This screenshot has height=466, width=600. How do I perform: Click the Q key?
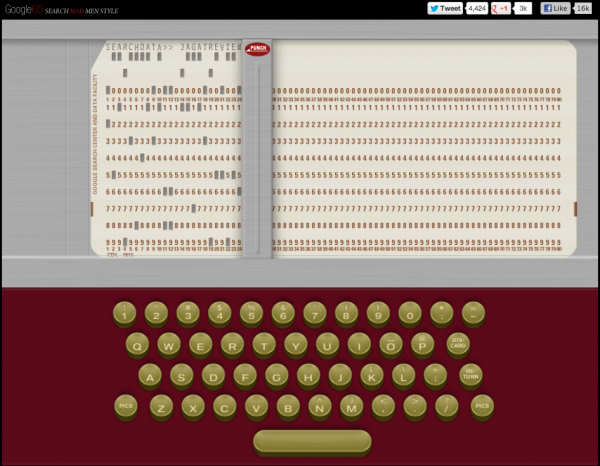(x=137, y=345)
